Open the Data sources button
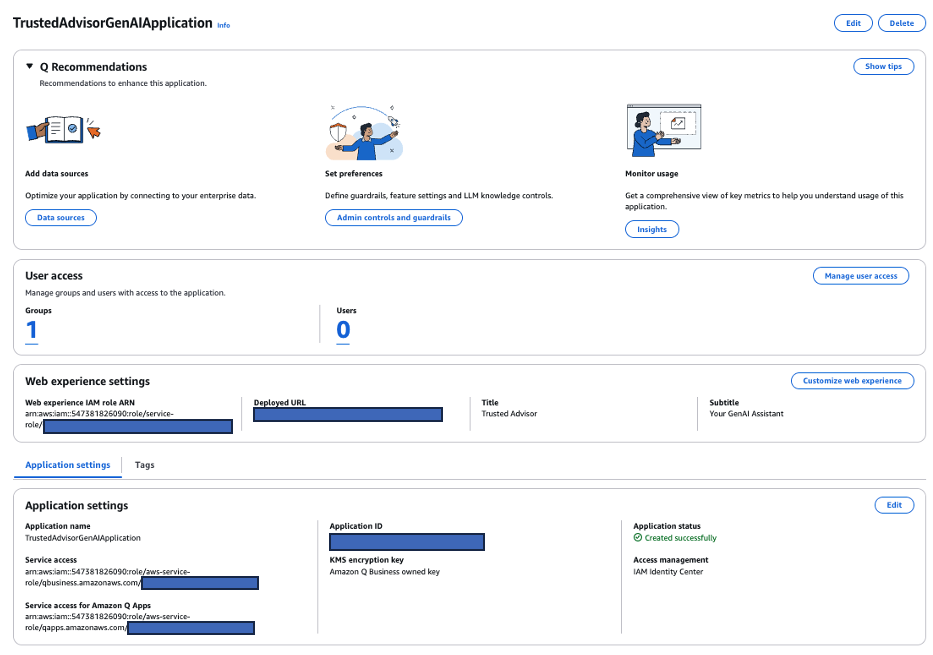Viewport: 933px width, 655px height. click(x=61, y=218)
